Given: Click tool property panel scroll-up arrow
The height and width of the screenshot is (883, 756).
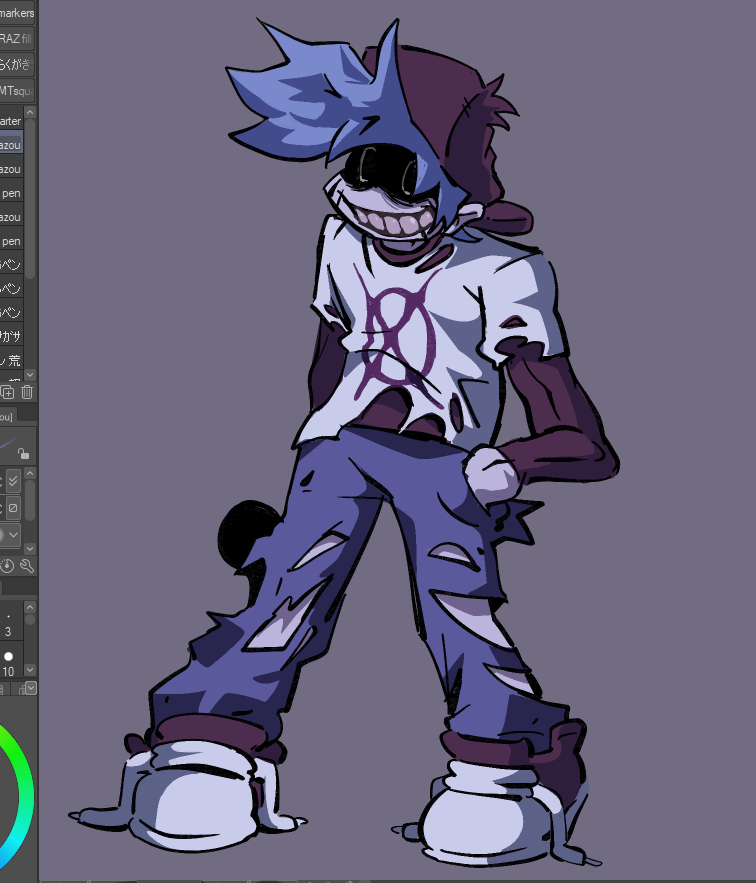Looking at the screenshot, I should [x=30, y=473].
